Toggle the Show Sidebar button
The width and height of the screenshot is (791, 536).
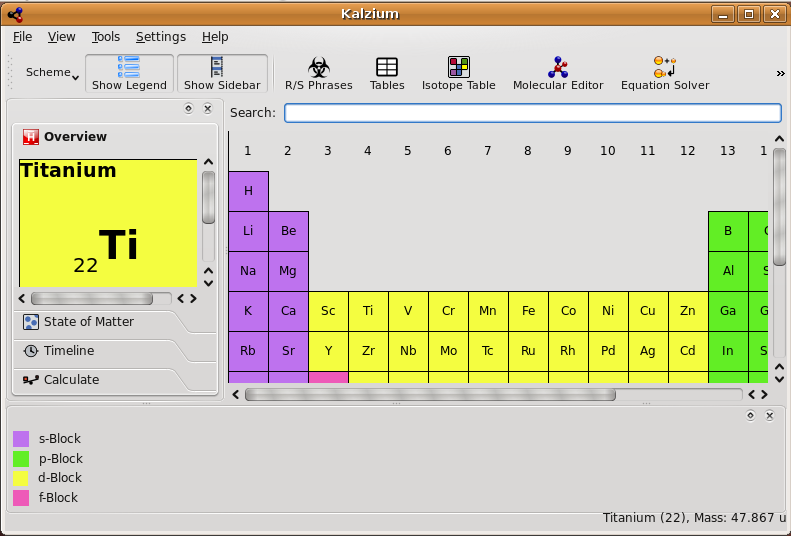(x=222, y=74)
